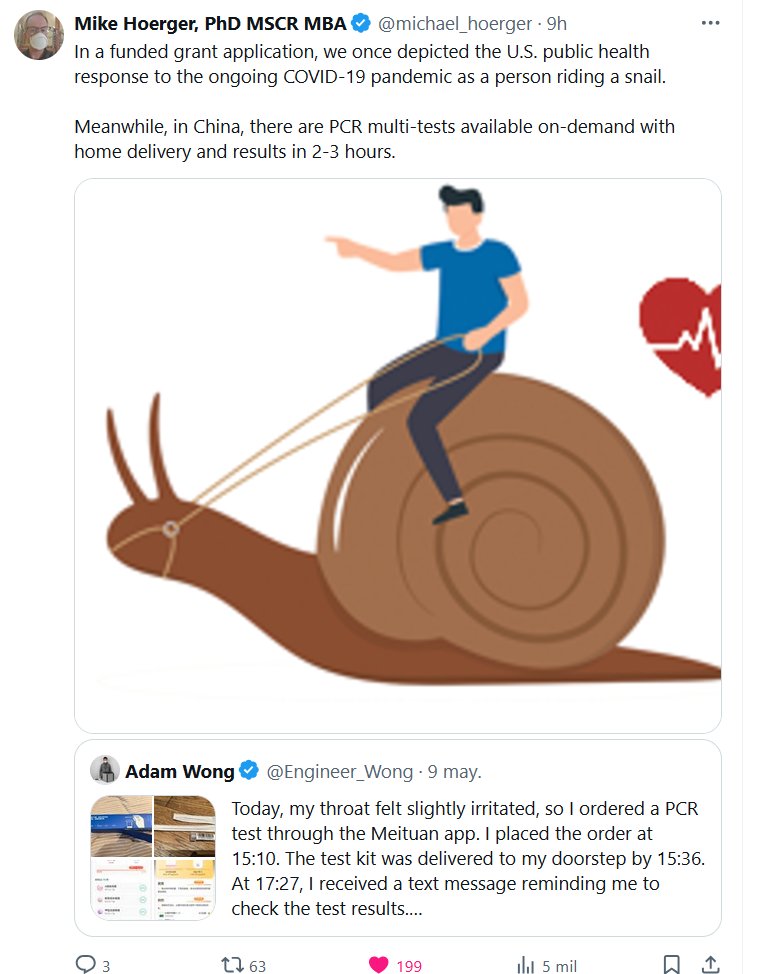Click the 9 may. date on quoted tweet
Viewport: 760px width, 974px height.
point(454,771)
